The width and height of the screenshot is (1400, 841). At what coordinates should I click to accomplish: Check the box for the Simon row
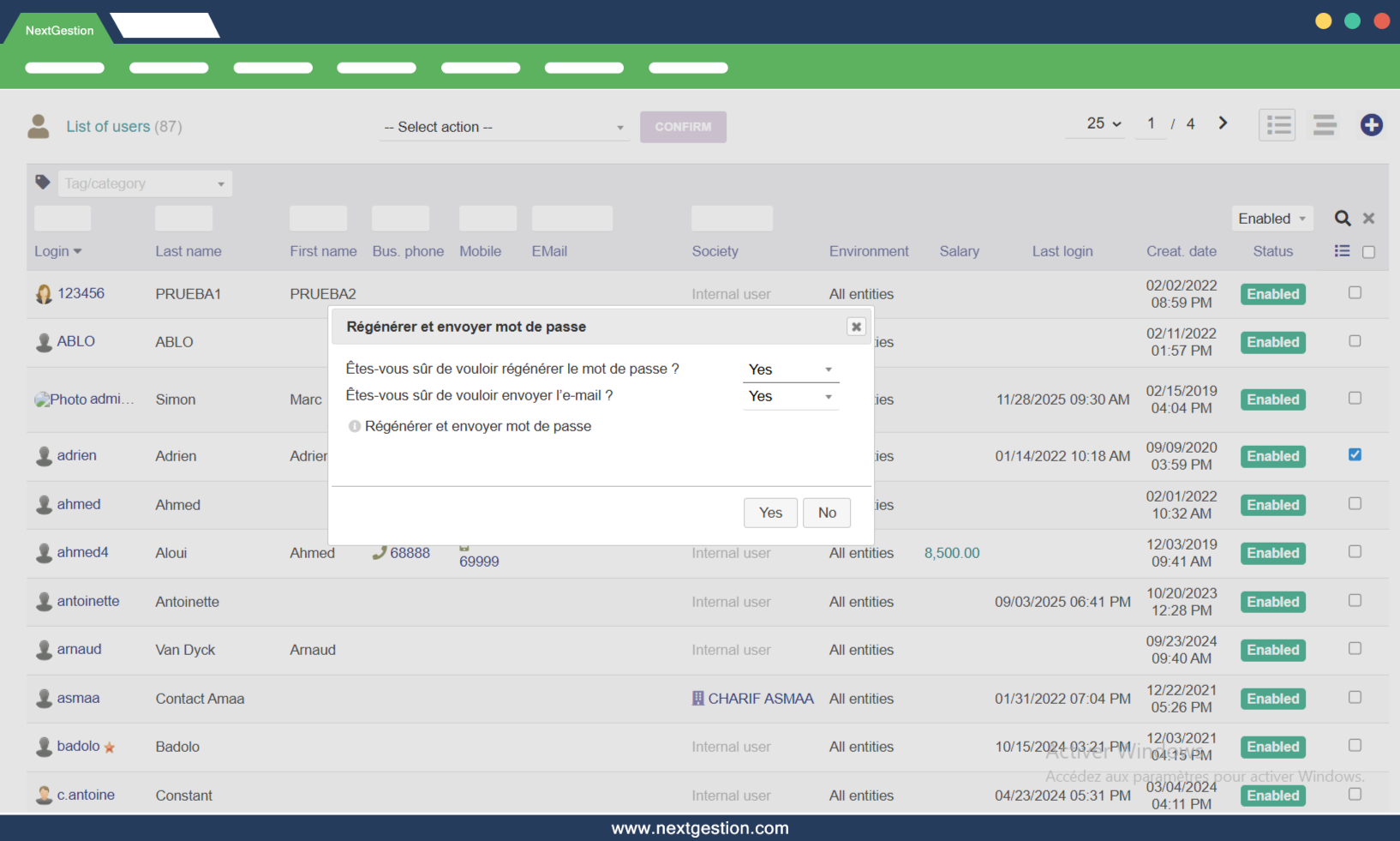click(1355, 399)
